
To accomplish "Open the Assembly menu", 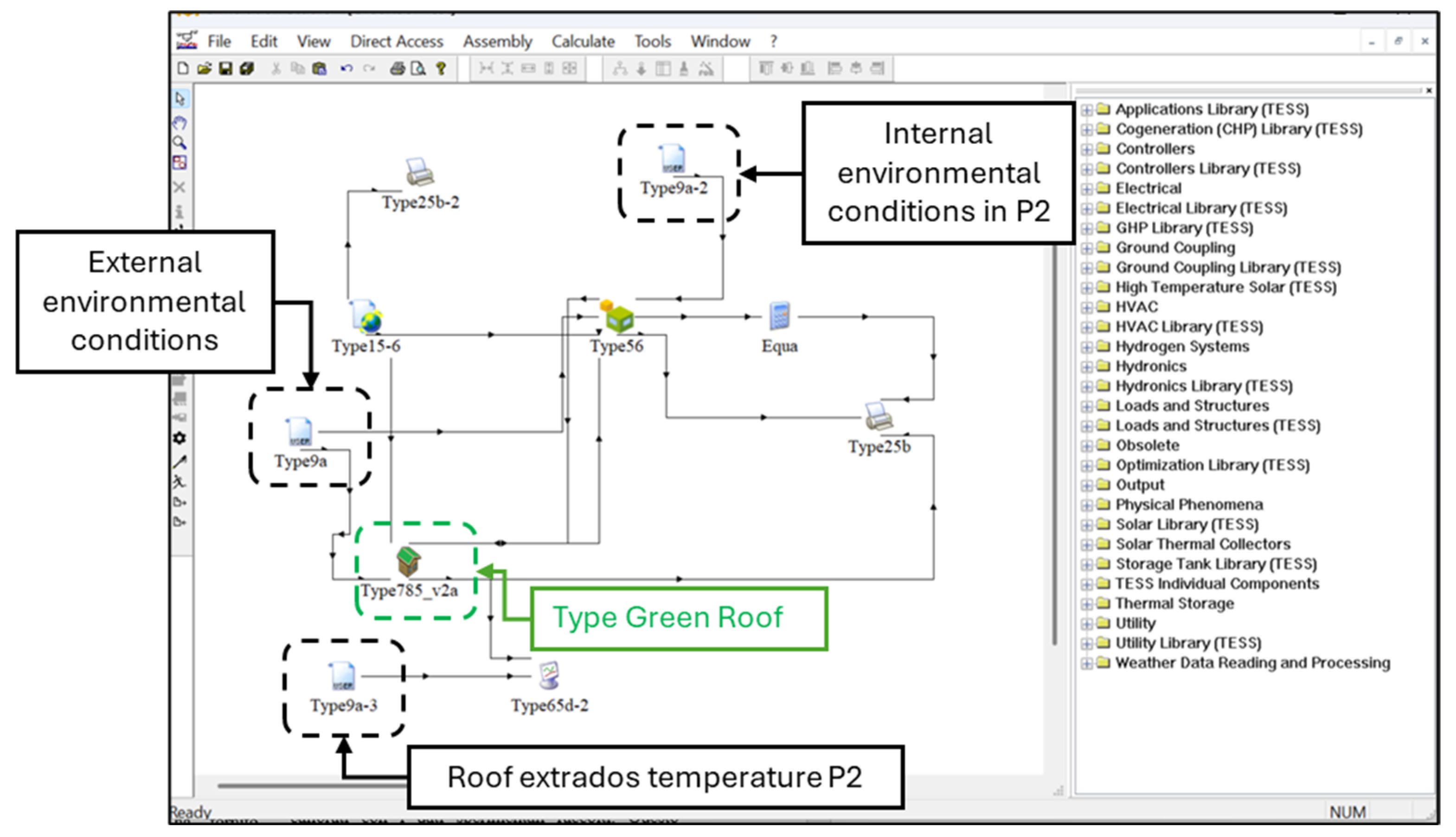I will (x=497, y=41).
